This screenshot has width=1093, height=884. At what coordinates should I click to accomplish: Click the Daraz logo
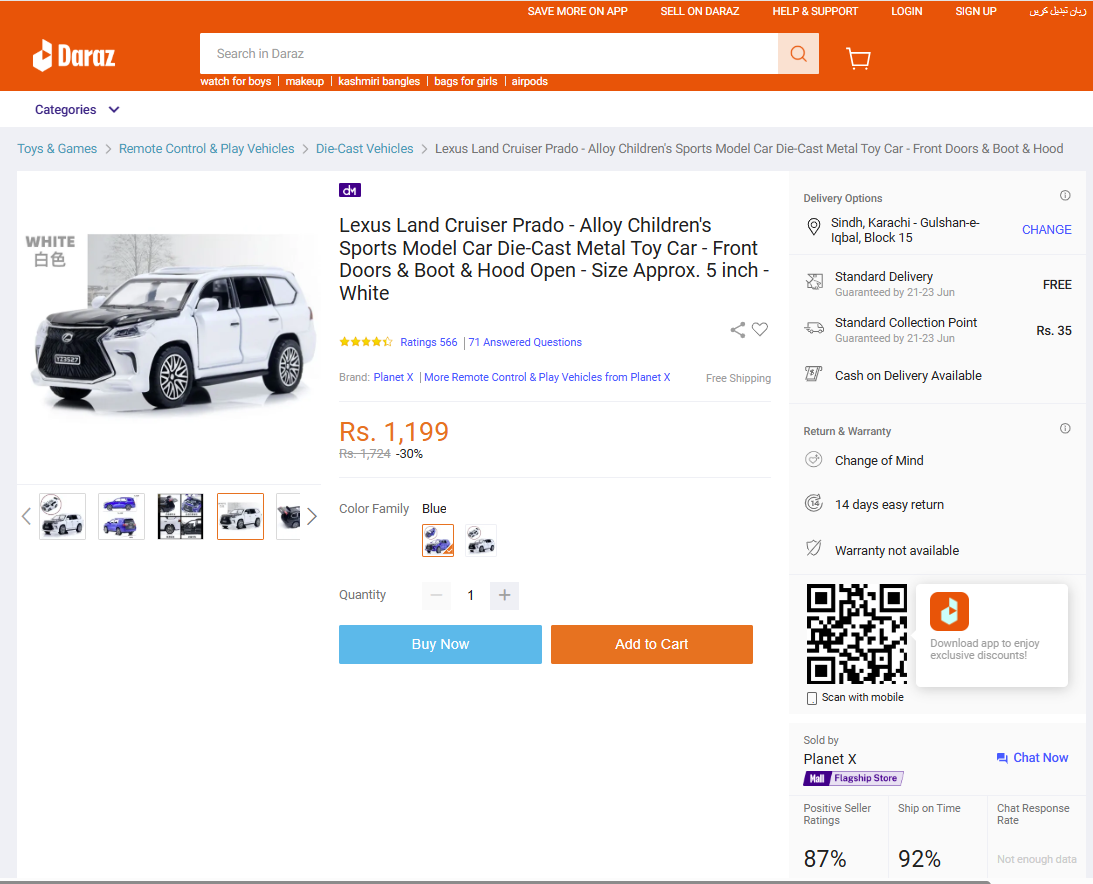pos(74,55)
